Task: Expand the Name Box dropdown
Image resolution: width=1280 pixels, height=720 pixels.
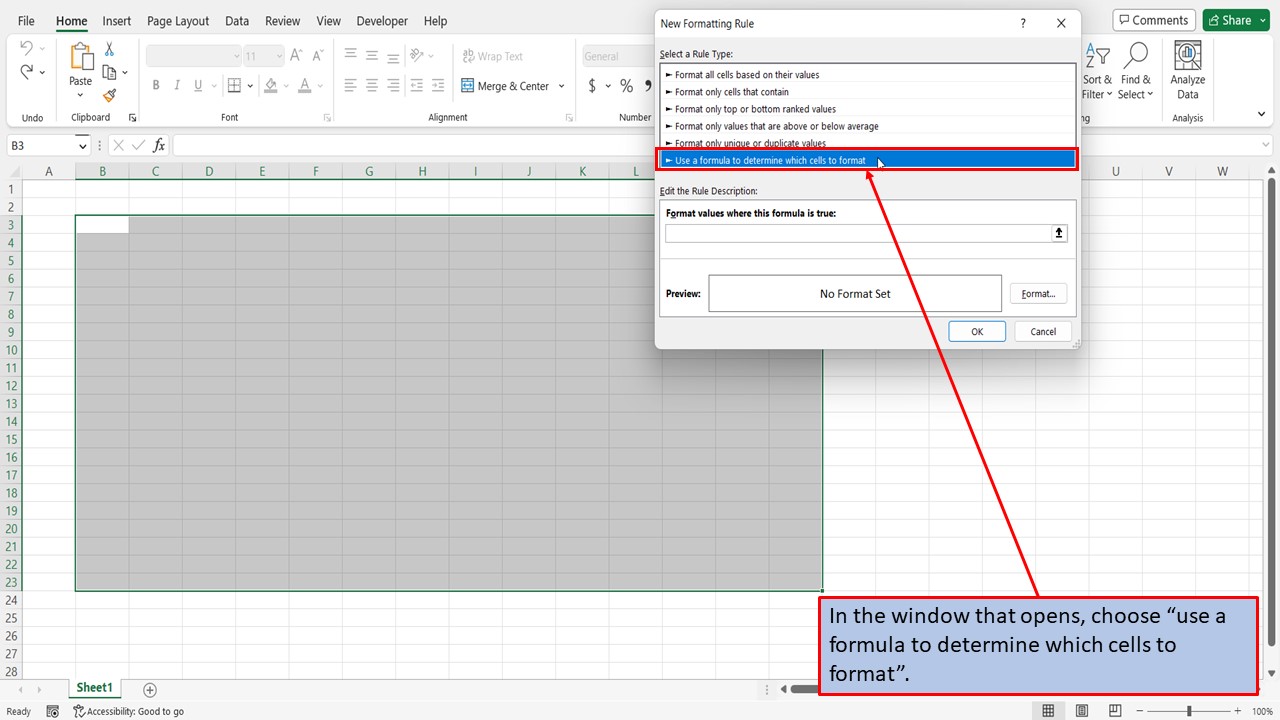Action: (82, 145)
